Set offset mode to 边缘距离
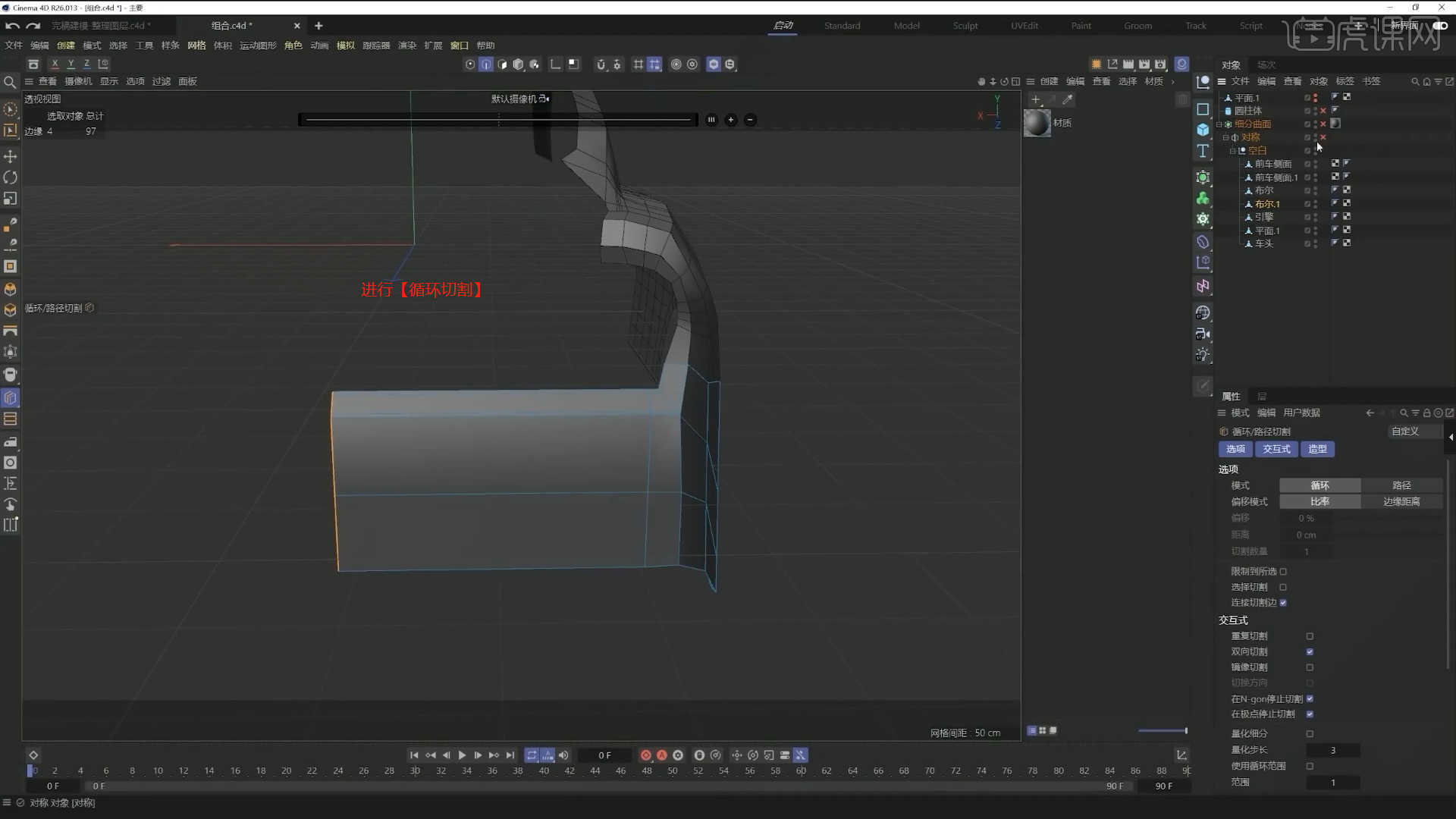This screenshot has height=819, width=1456. tap(1401, 502)
